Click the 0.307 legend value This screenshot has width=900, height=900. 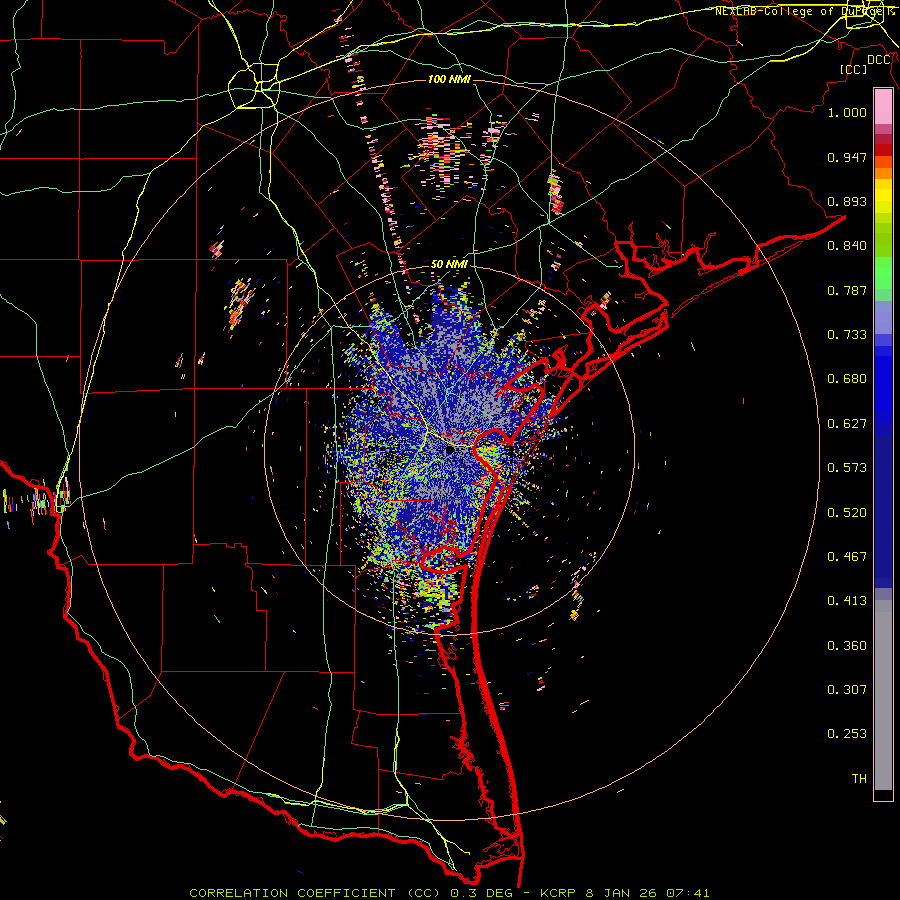[x=847, y=690]
